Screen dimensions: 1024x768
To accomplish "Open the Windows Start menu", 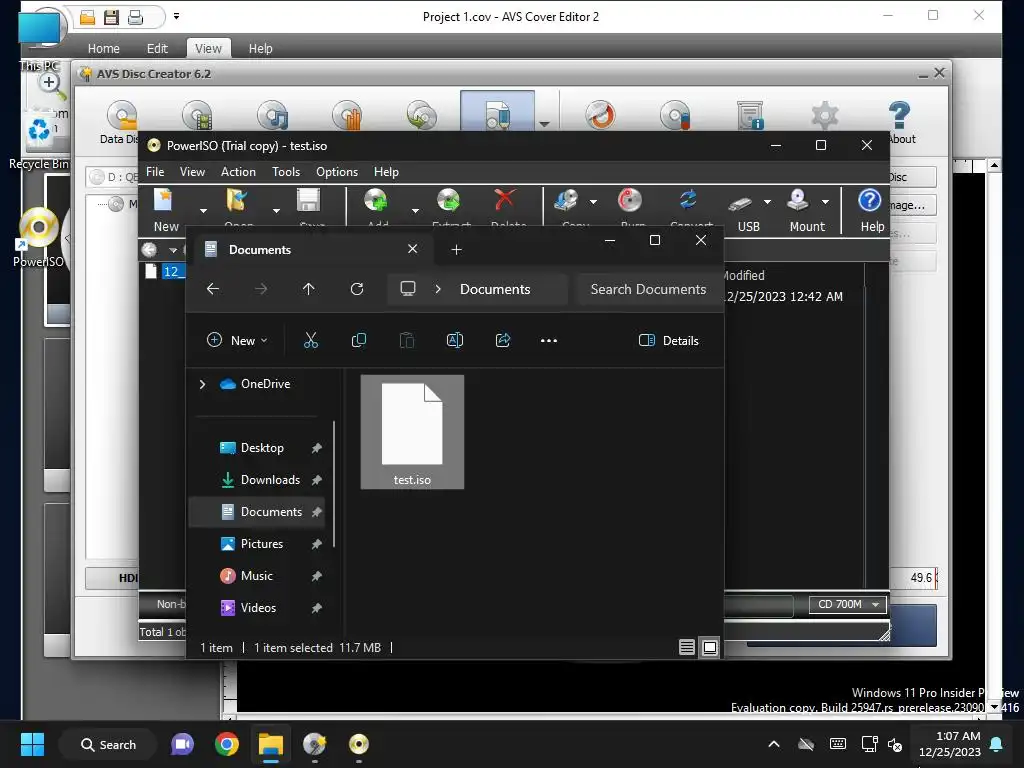I will pos(32,744).
